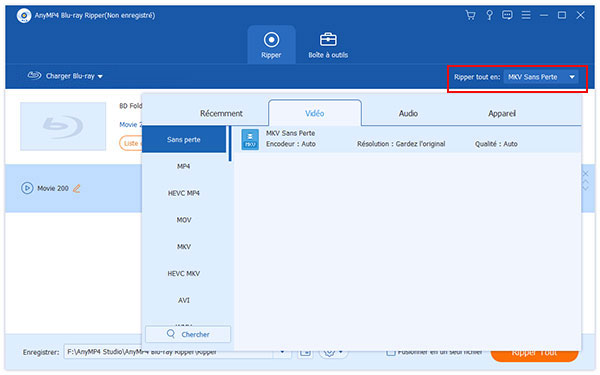This screenshot has width=600, height=375.
Task: Open the hamburger menu icon
Action: point(526,15)
